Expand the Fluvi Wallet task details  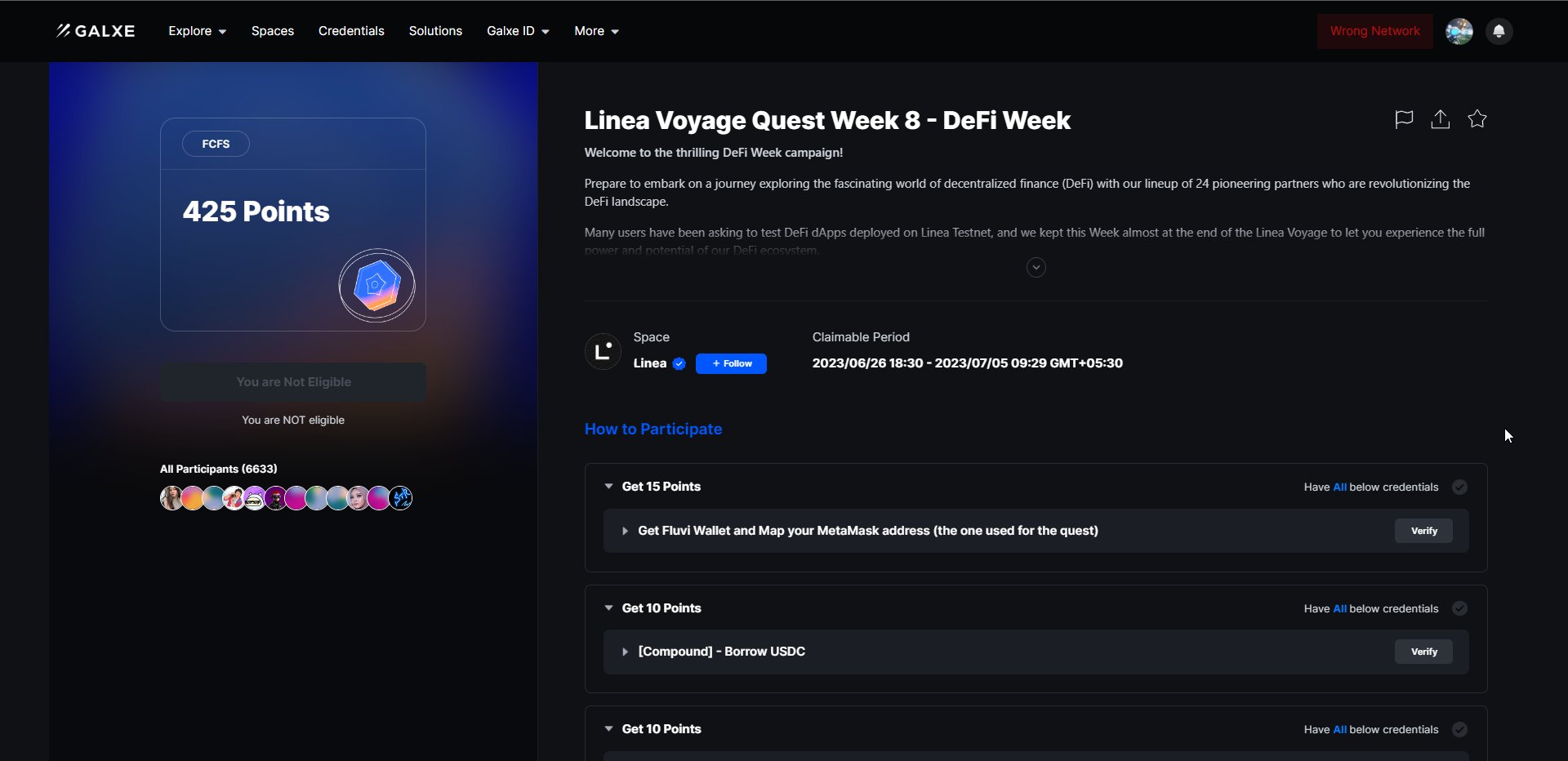(x=625, y=531)
